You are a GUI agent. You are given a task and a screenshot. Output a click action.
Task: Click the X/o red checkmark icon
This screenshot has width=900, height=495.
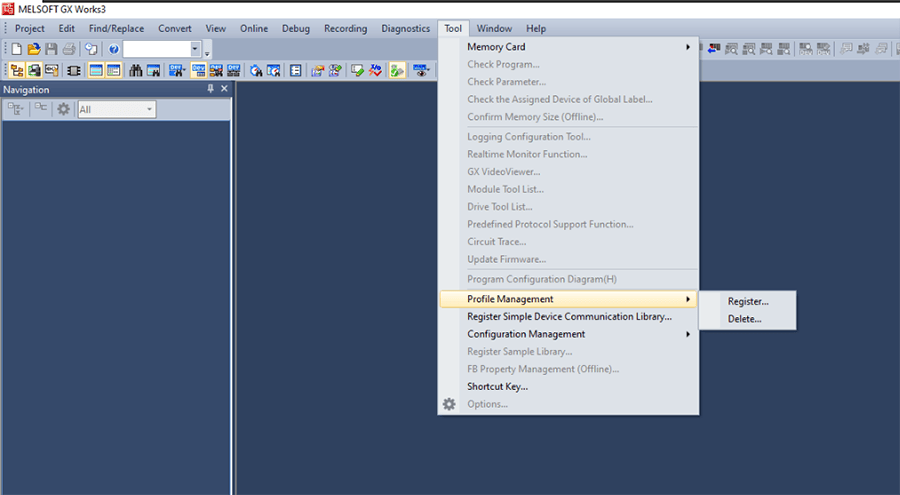375,71
